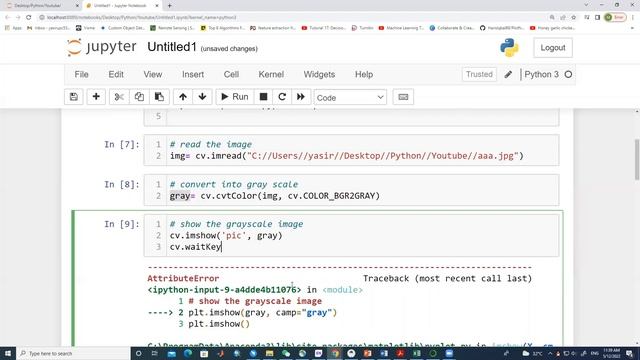Click the Python logo beside Logout
Screen dimensions: 640x360
coord(509,48)
